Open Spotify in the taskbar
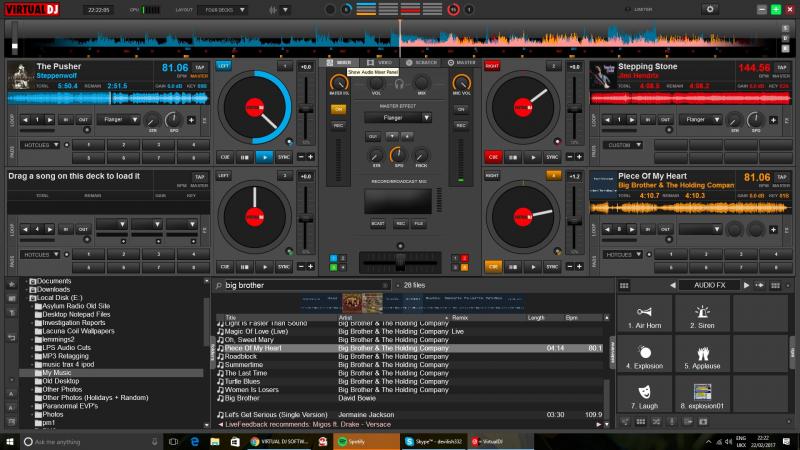The width and height of the screenshot is (800, 450). pos(366,441)
